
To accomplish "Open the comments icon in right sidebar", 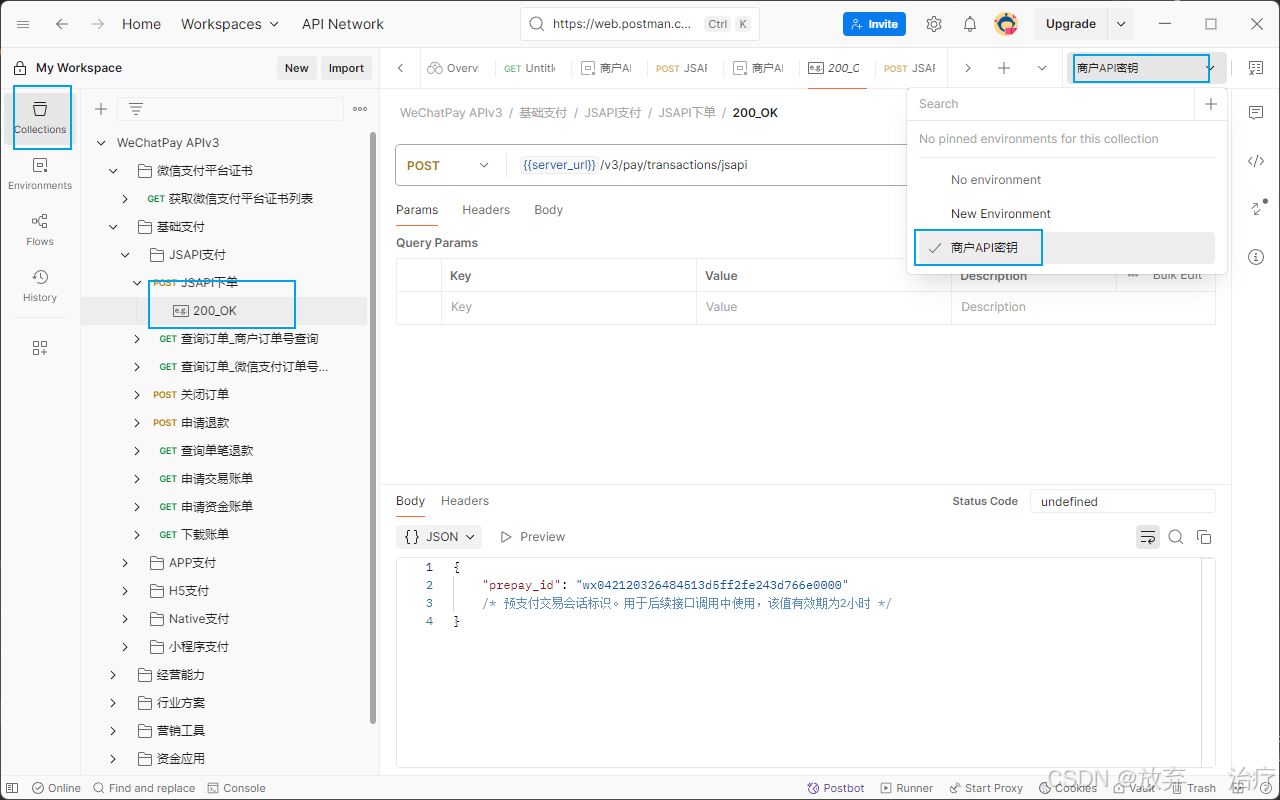I will point(1256,113).
